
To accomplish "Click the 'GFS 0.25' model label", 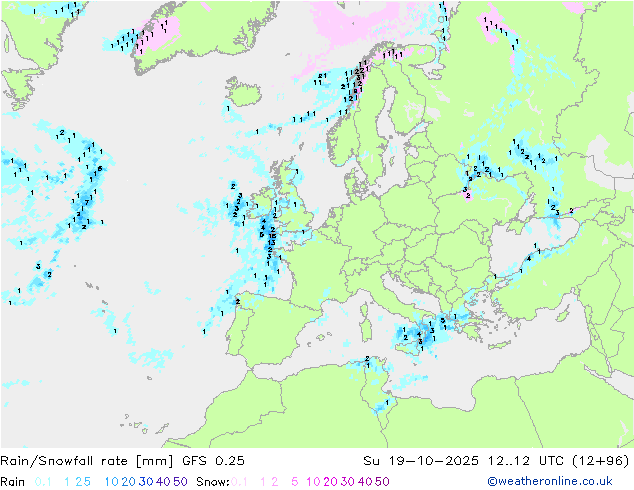I will (213, 461).
